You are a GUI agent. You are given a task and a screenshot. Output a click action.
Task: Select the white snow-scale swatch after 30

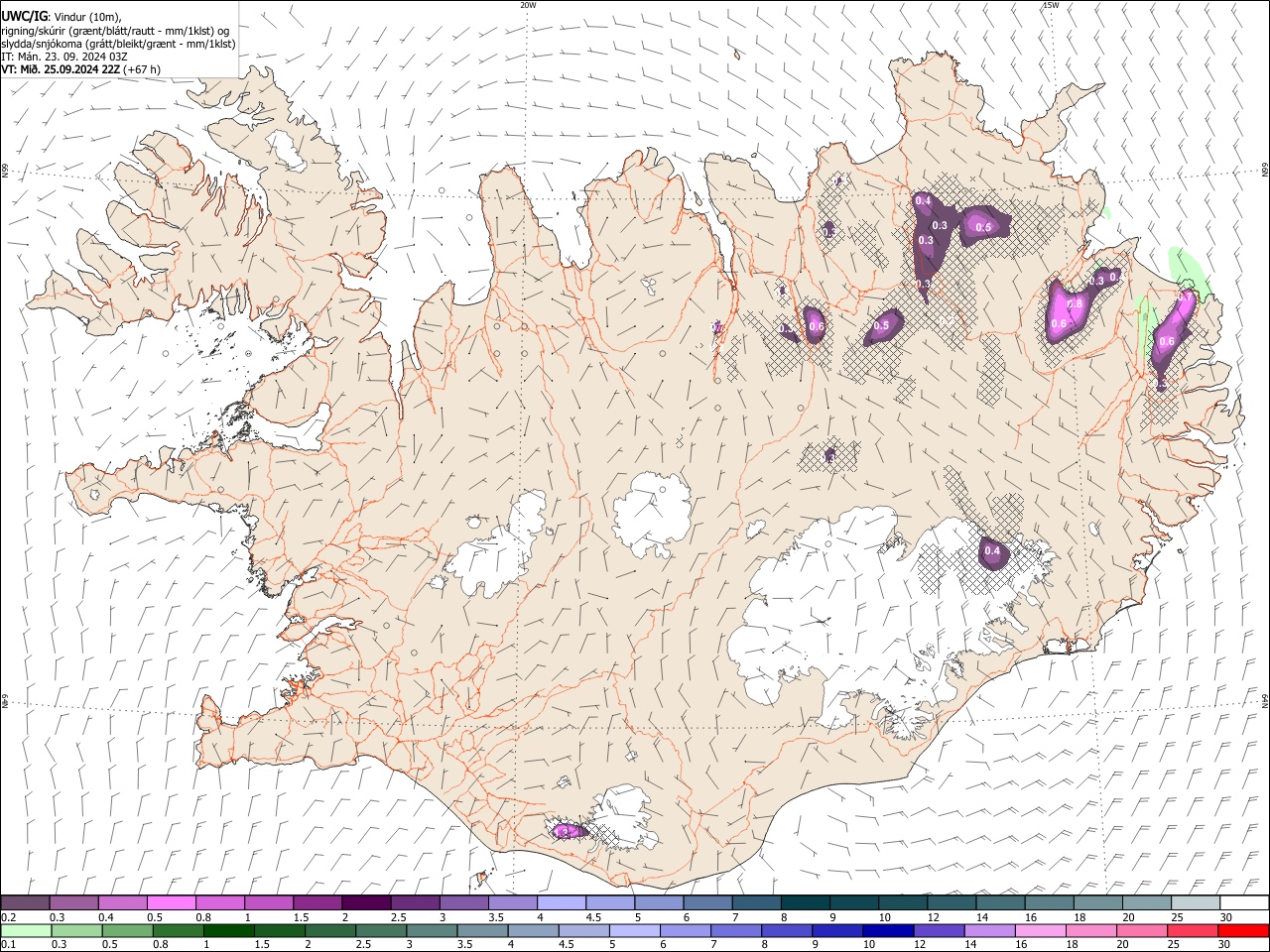point(1244,903)
